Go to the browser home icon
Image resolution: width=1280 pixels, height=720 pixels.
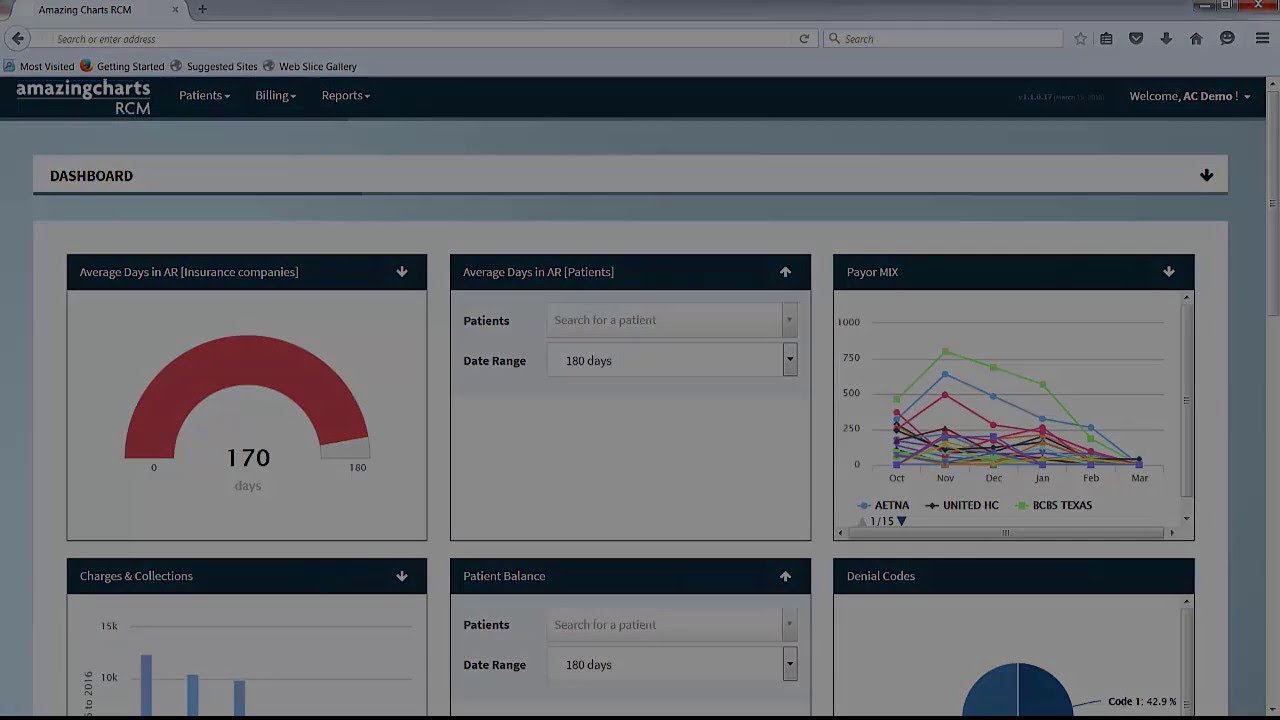coord(1196,39)
